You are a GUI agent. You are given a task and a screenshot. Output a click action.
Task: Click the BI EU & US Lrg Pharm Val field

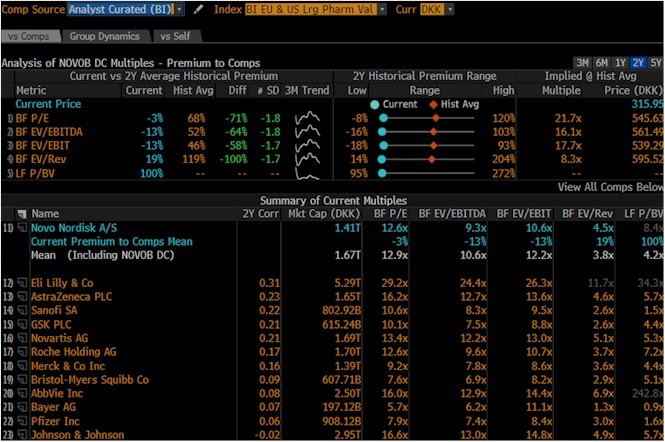coord(311,9)
